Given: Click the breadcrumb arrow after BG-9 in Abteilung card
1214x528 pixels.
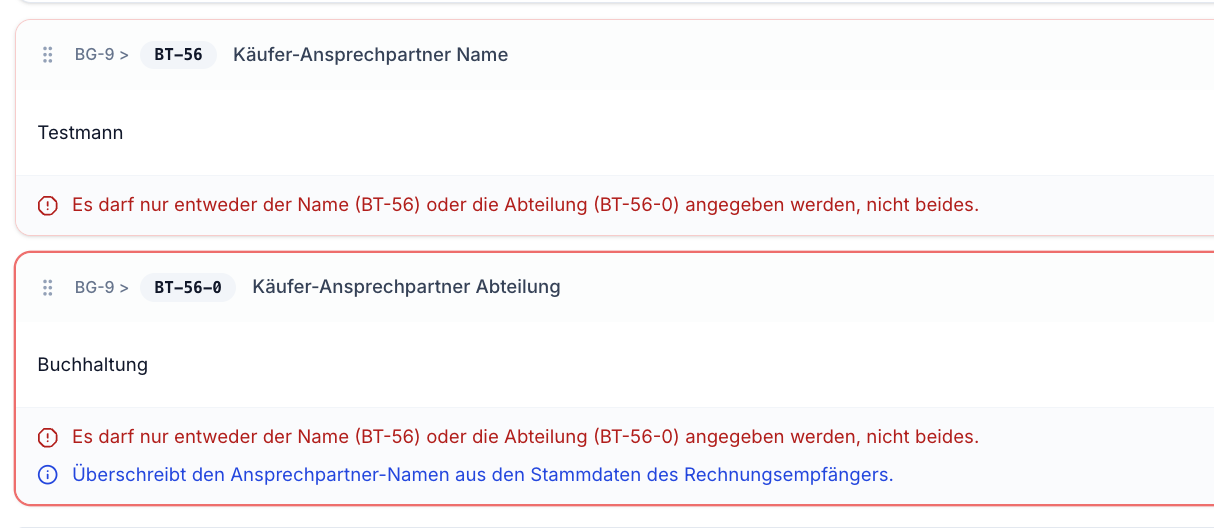Looking at the screenshot, I should tap(124, 287).
